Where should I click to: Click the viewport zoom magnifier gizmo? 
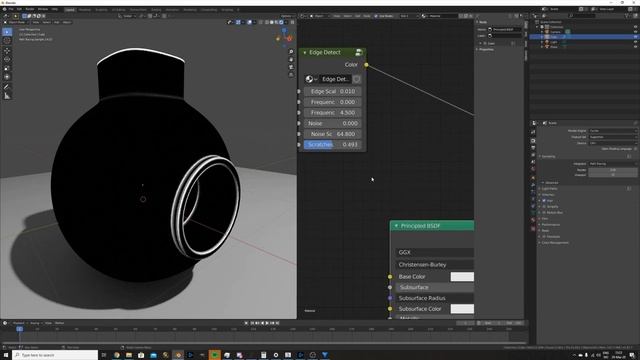coord(291,52)
